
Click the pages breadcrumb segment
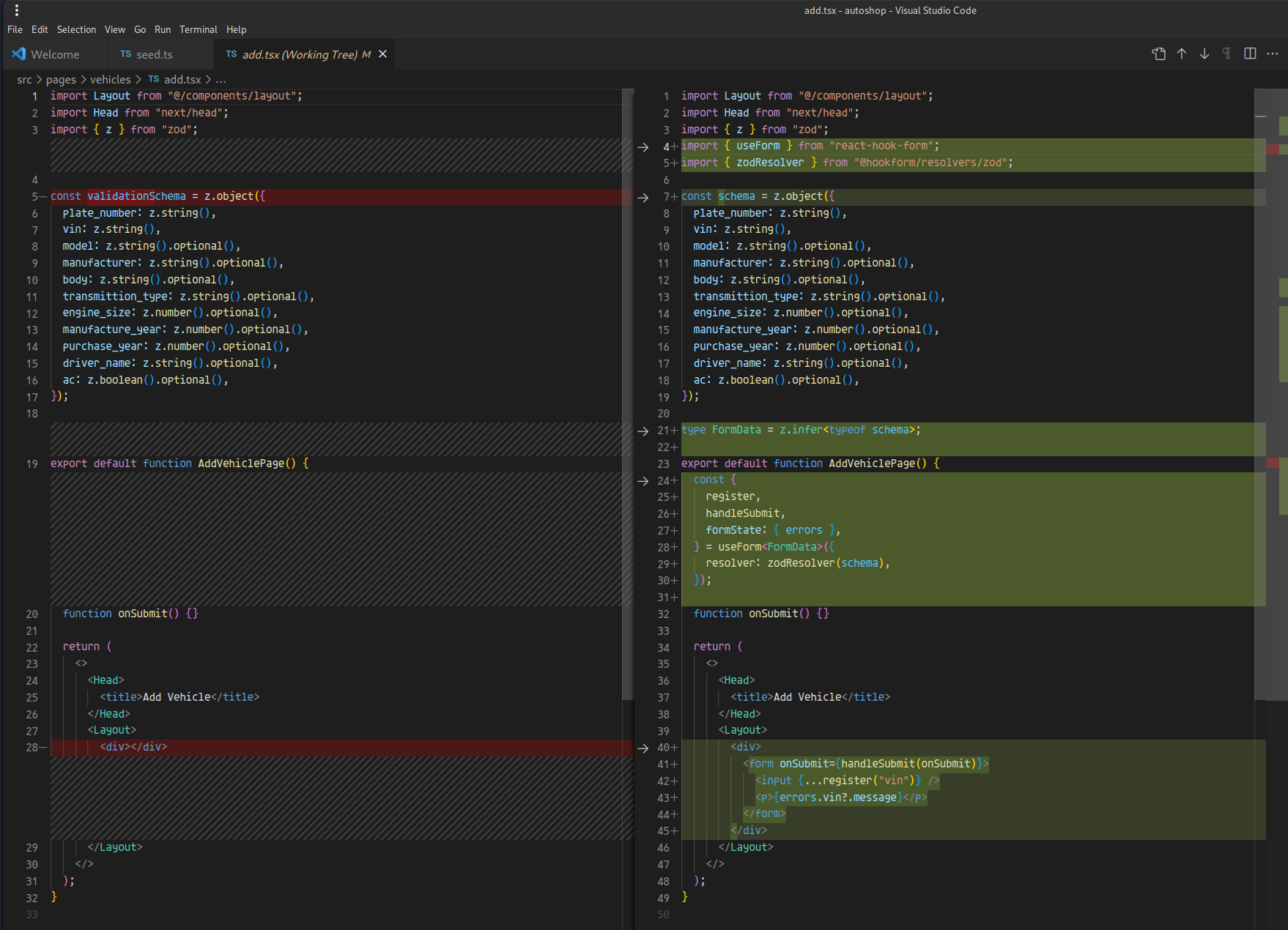point(61,79)
